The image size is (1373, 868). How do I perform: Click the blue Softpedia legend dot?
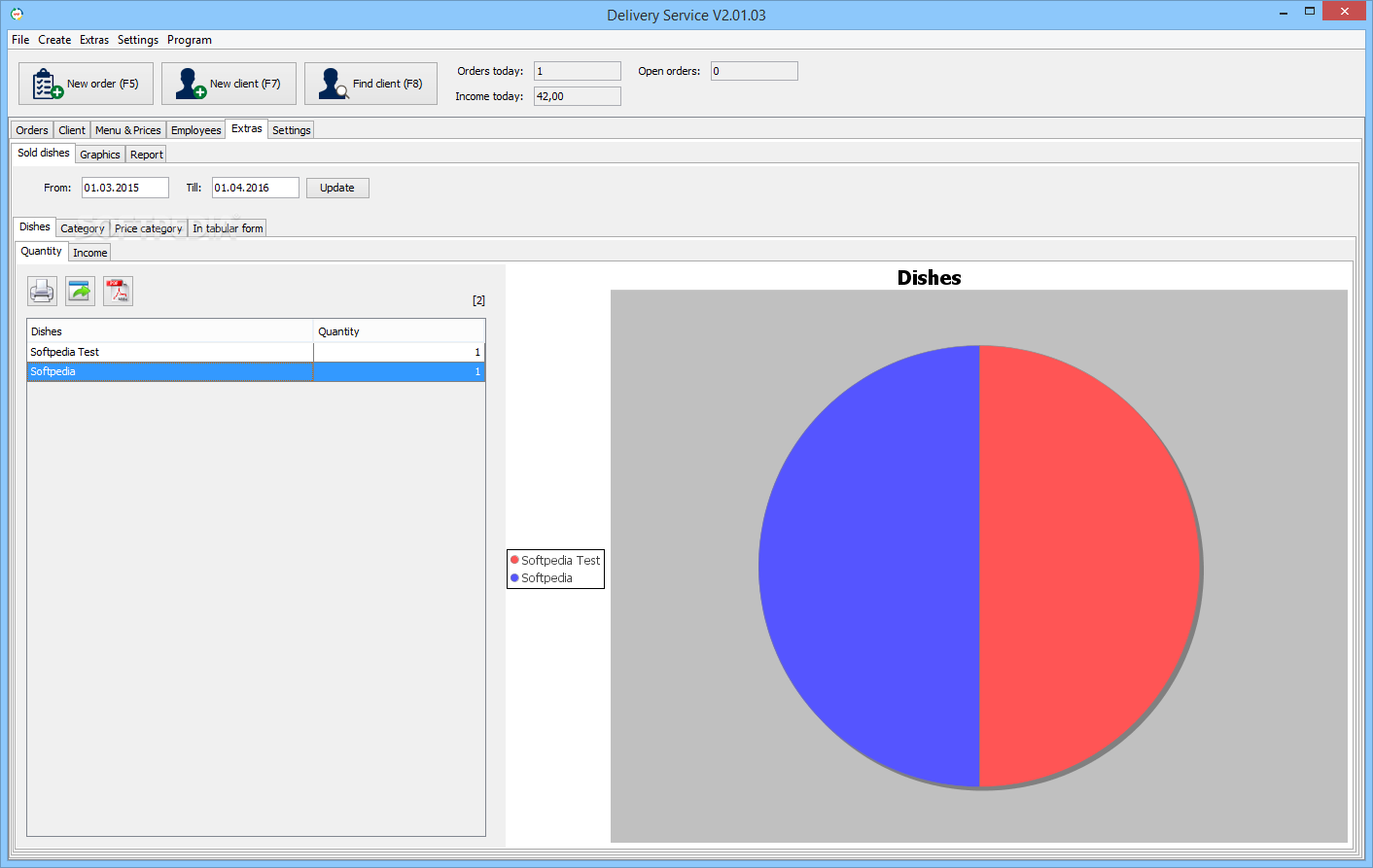pyautogui.click(x=514, y=577)
